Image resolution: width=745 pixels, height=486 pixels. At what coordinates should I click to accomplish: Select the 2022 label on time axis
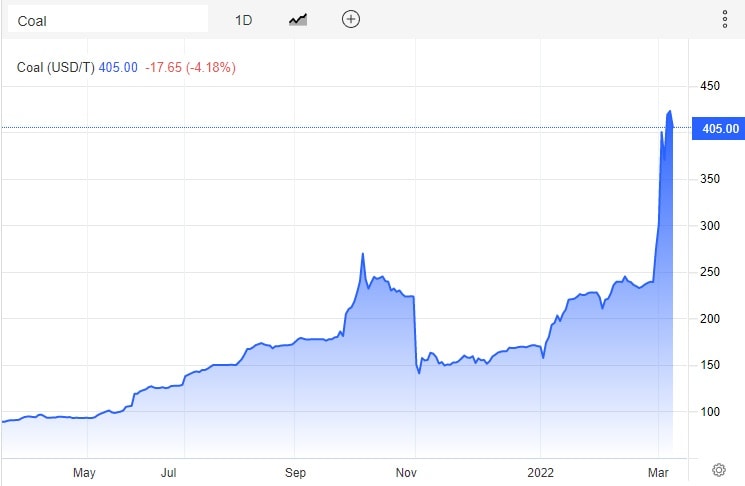coord(540,470)
